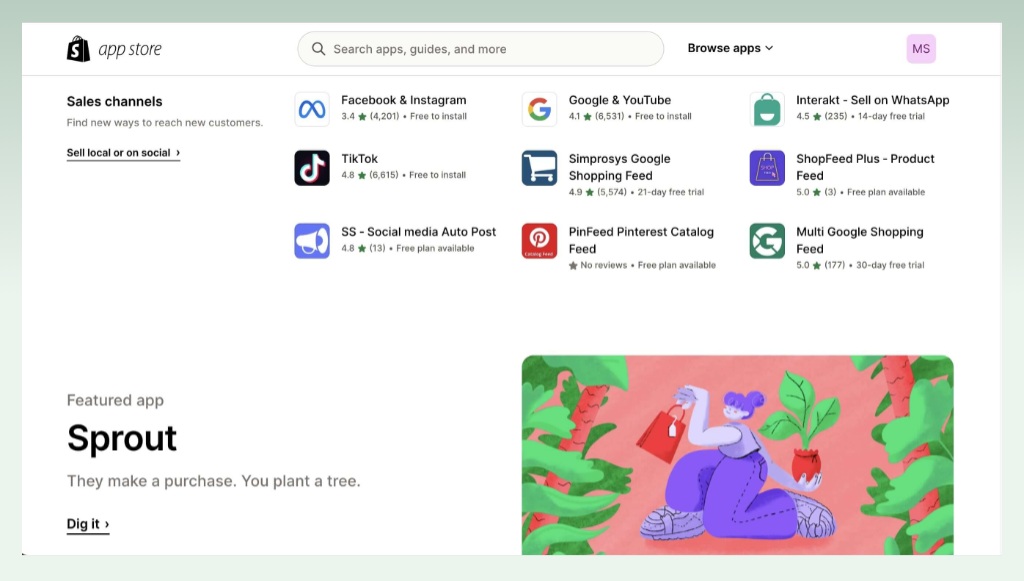The height and width of the screenshot is (581, 1024).
Task: Follow the Sell local or on social link
Action: tap(123, 153)
